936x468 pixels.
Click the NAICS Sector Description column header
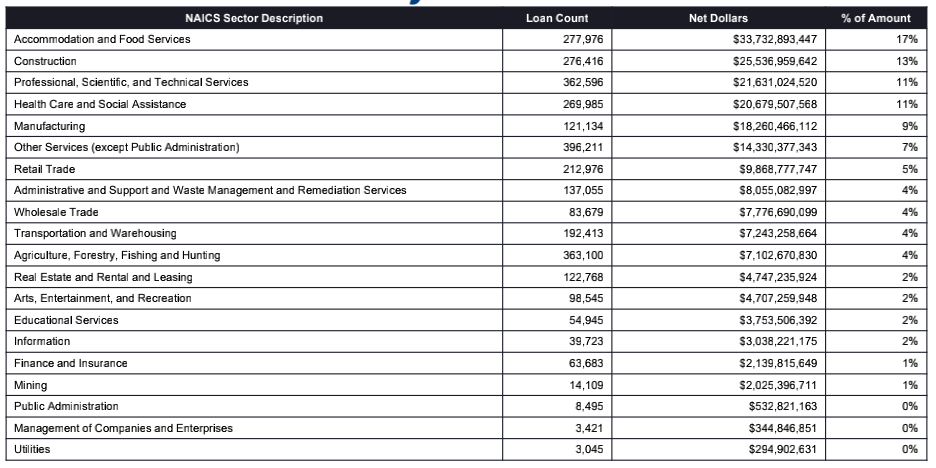tap(254, 18)
